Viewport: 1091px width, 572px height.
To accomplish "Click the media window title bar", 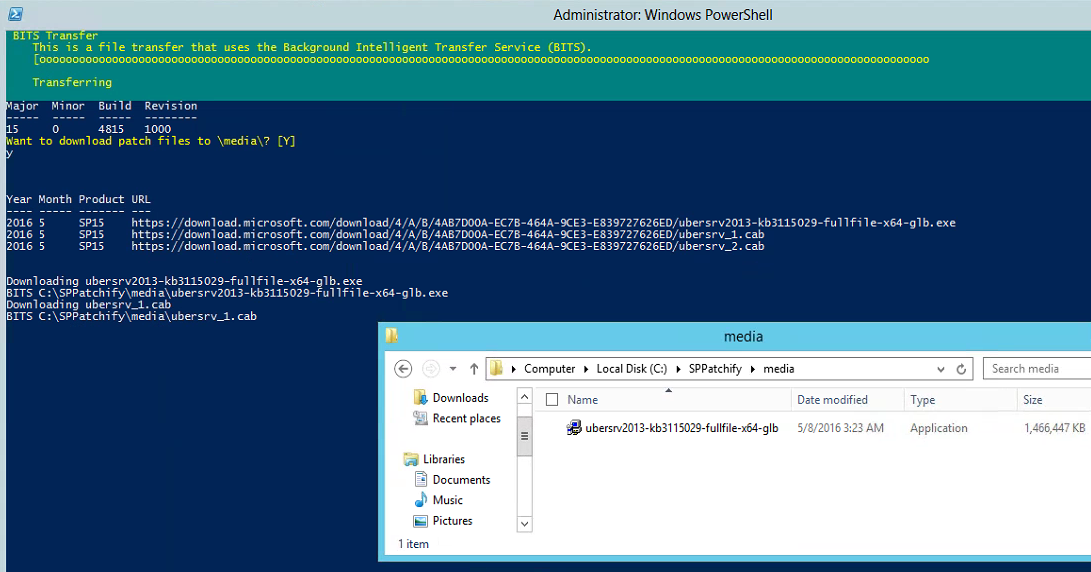I will pyautogui.click(x=743, y=336).
